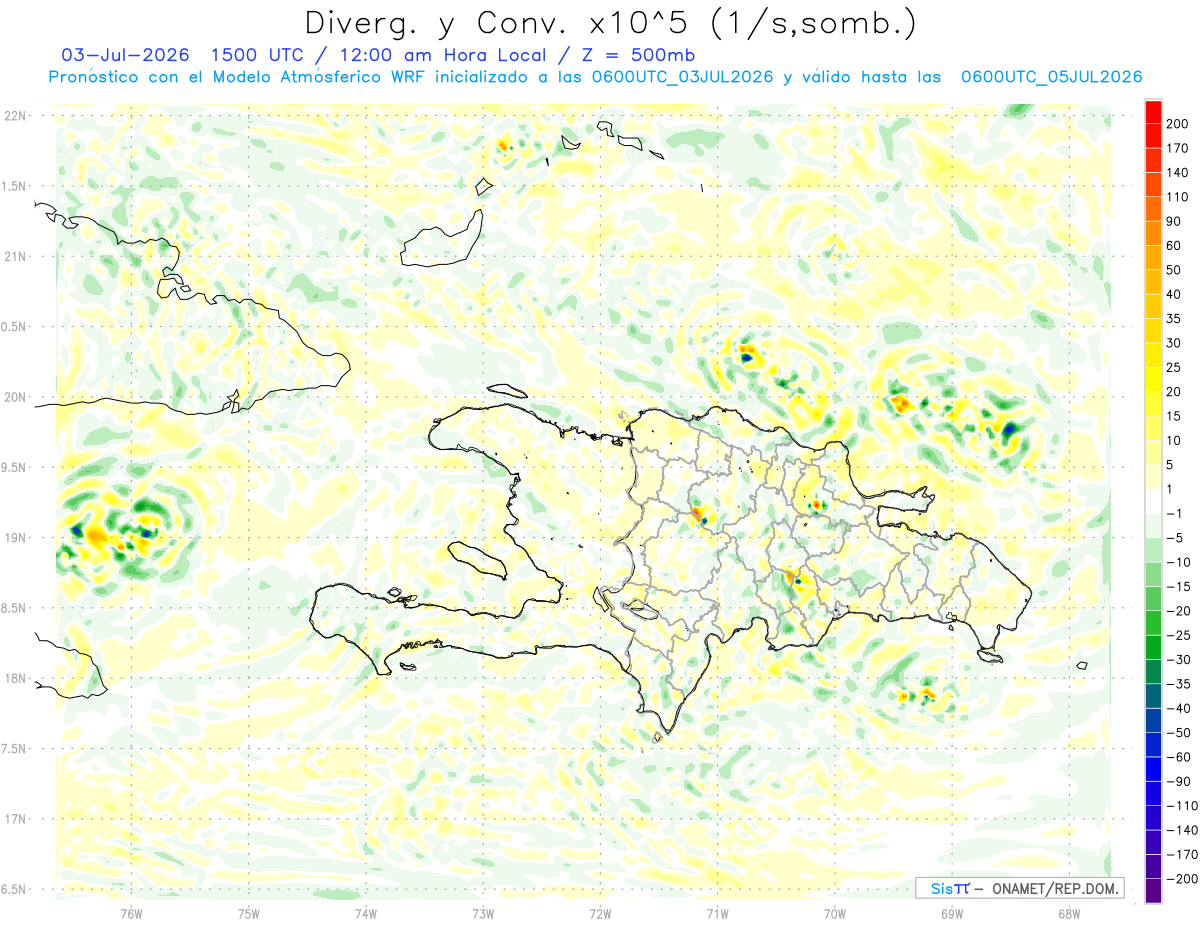Click the '69W' longitude label
This screenshot has width=1200, height=927.
952,912
